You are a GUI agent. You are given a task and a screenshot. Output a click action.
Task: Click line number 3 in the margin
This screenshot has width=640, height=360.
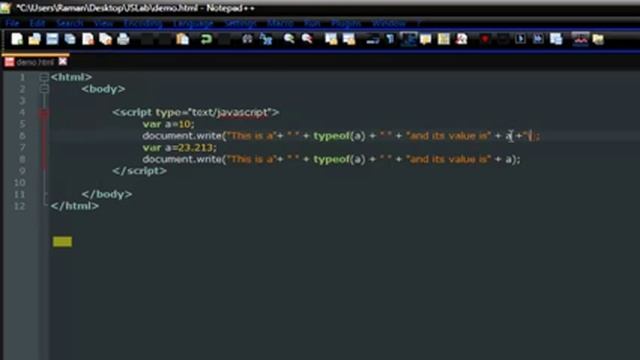point(22,100)
